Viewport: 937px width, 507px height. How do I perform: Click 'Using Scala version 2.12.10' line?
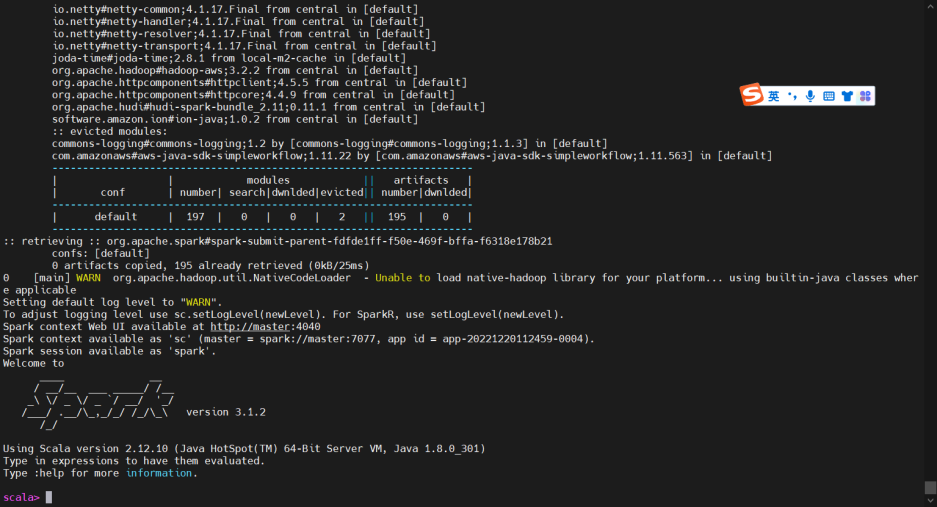(x=244, y=448)
